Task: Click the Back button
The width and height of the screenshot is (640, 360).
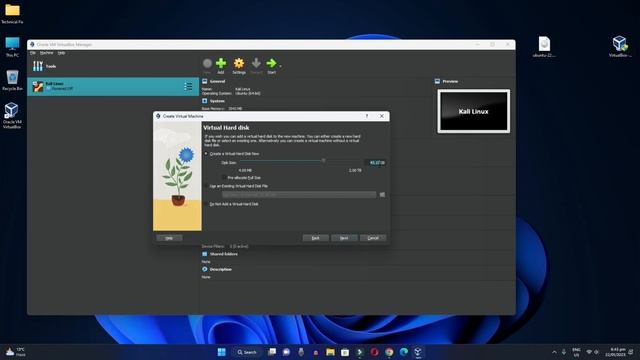Action: (316, 238)
